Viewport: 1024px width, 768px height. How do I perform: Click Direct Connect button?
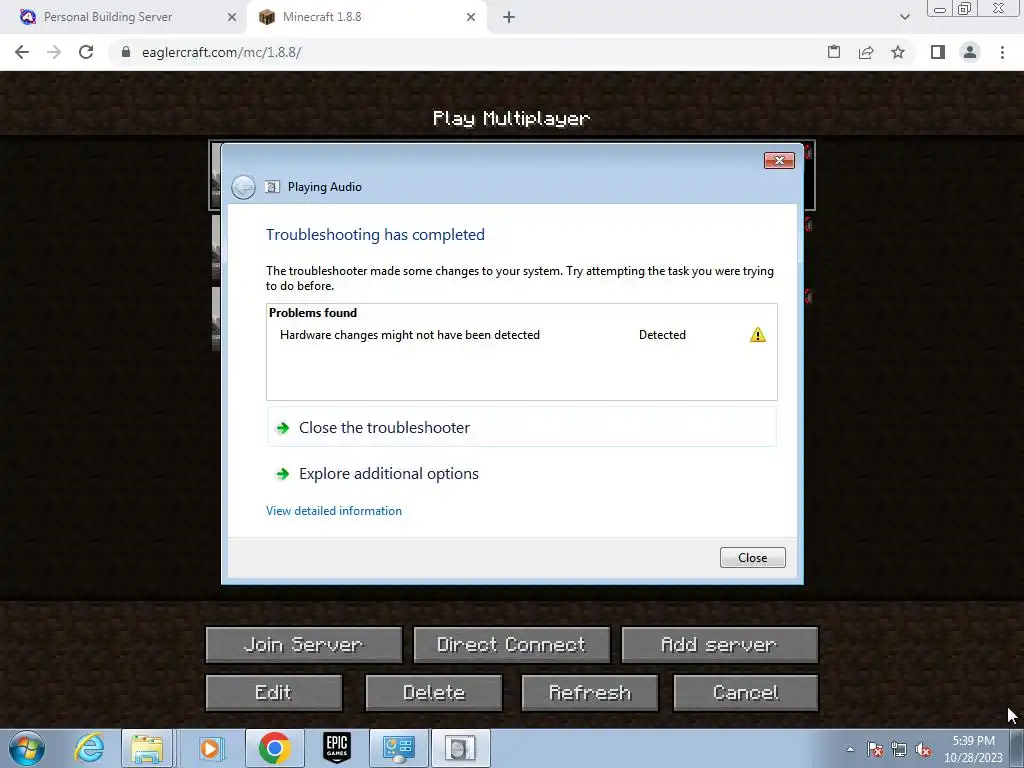tap(511, 645)
